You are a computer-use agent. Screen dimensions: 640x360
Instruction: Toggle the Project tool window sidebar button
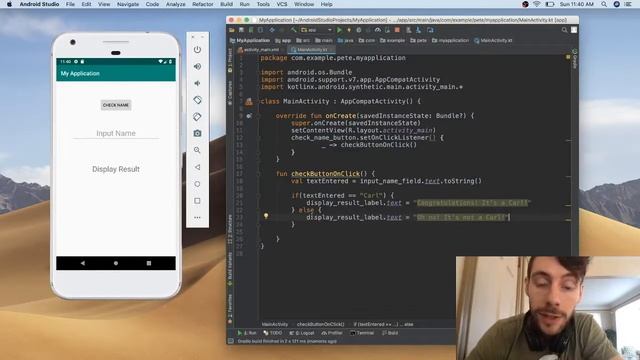coord(230,60)
